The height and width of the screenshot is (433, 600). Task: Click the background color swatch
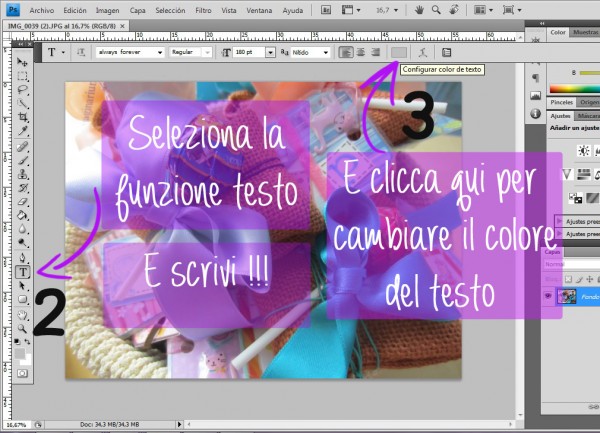[28, 361]
